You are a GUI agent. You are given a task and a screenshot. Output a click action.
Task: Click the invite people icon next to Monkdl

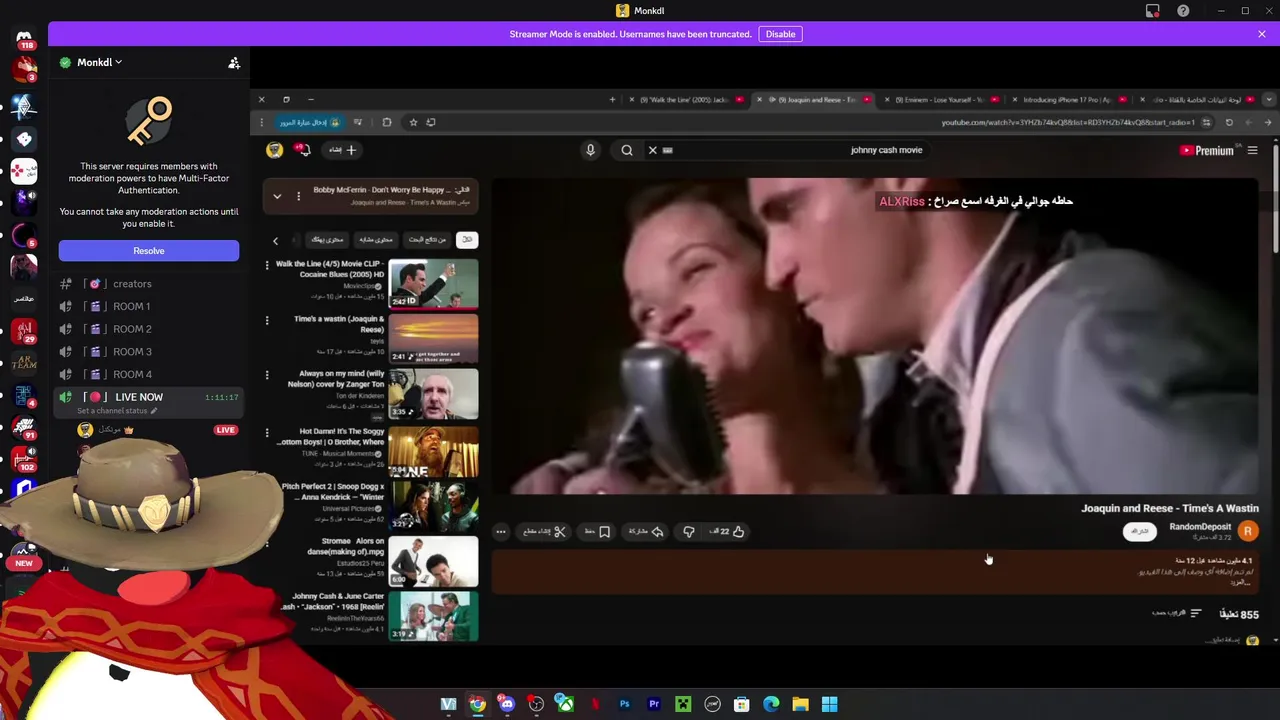click(234, 62)
